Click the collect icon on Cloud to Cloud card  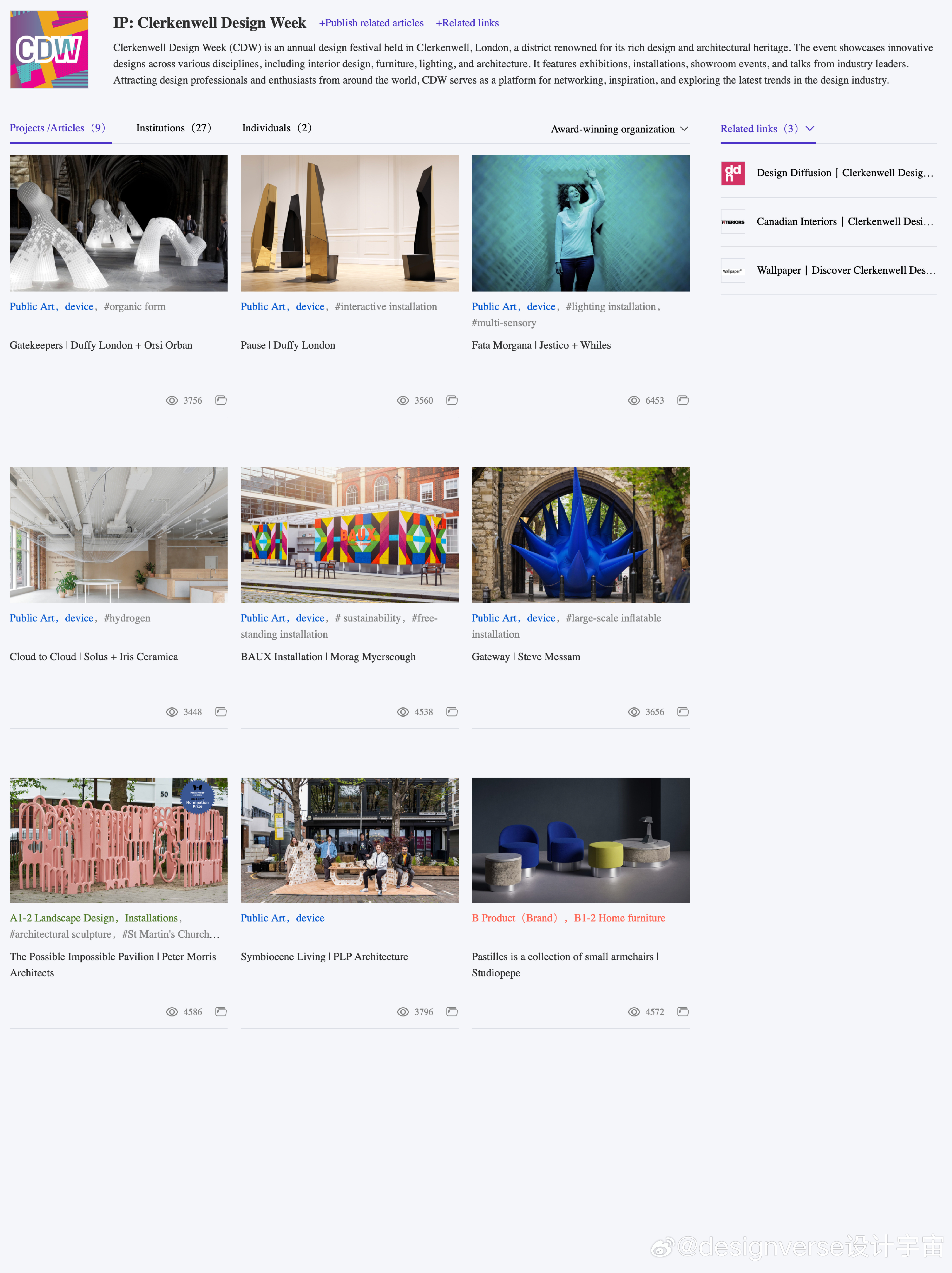pyautogui.click(x=221, y=712)
